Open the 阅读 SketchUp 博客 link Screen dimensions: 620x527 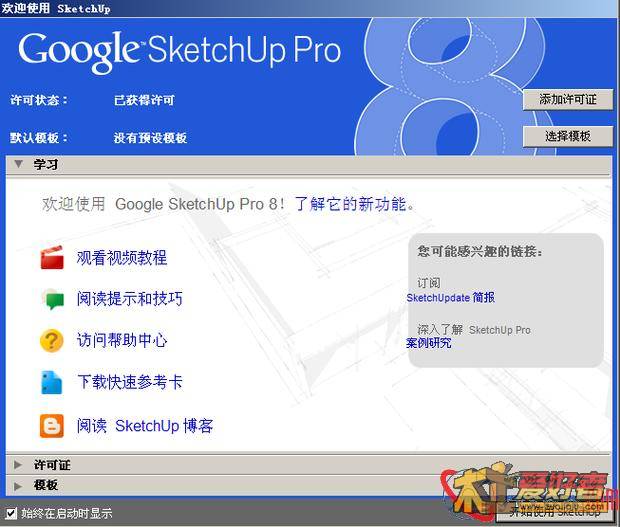click(x=145, y=426)
